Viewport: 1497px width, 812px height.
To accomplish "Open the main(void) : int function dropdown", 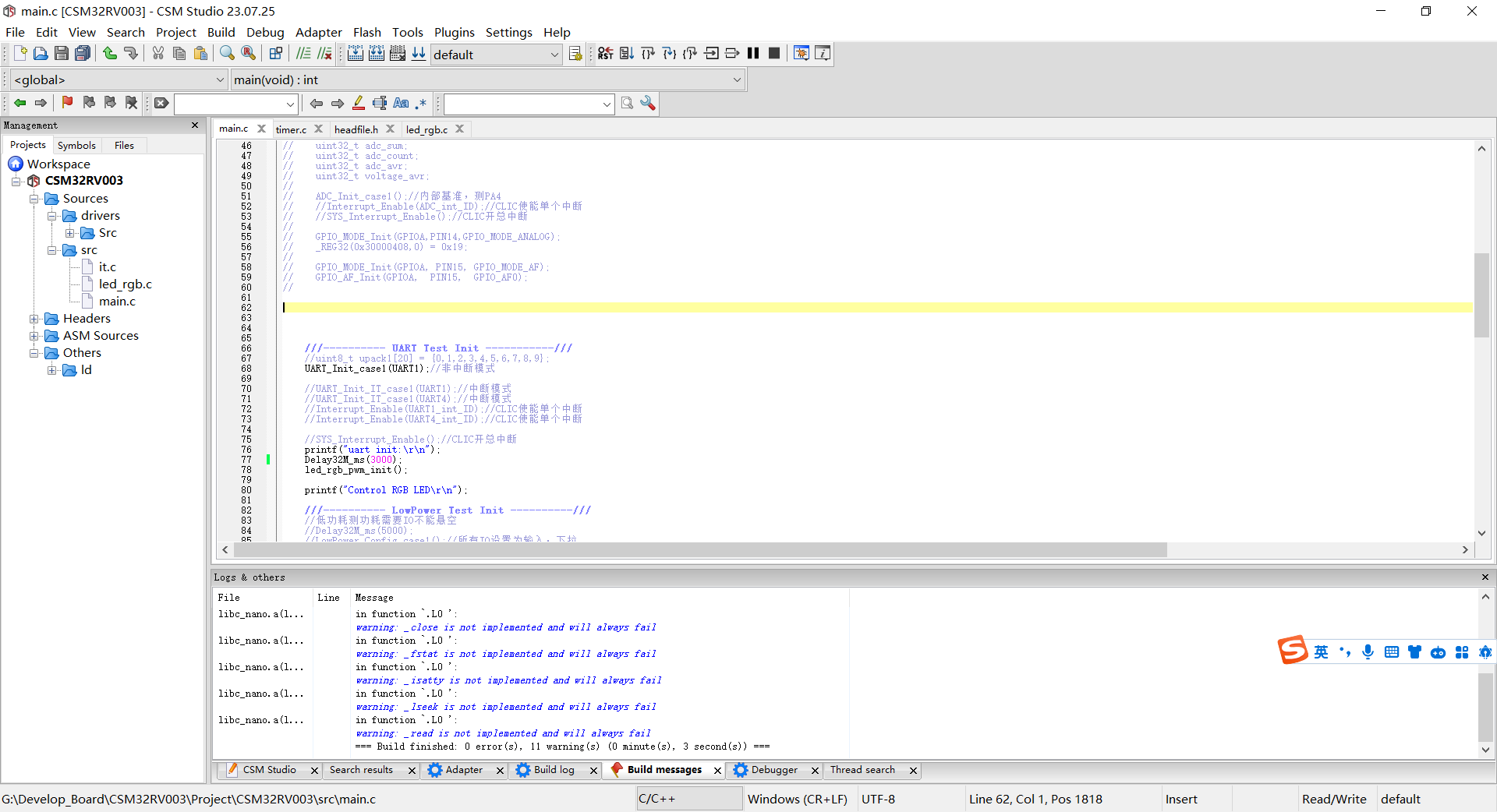I will [x=487, y=79].
